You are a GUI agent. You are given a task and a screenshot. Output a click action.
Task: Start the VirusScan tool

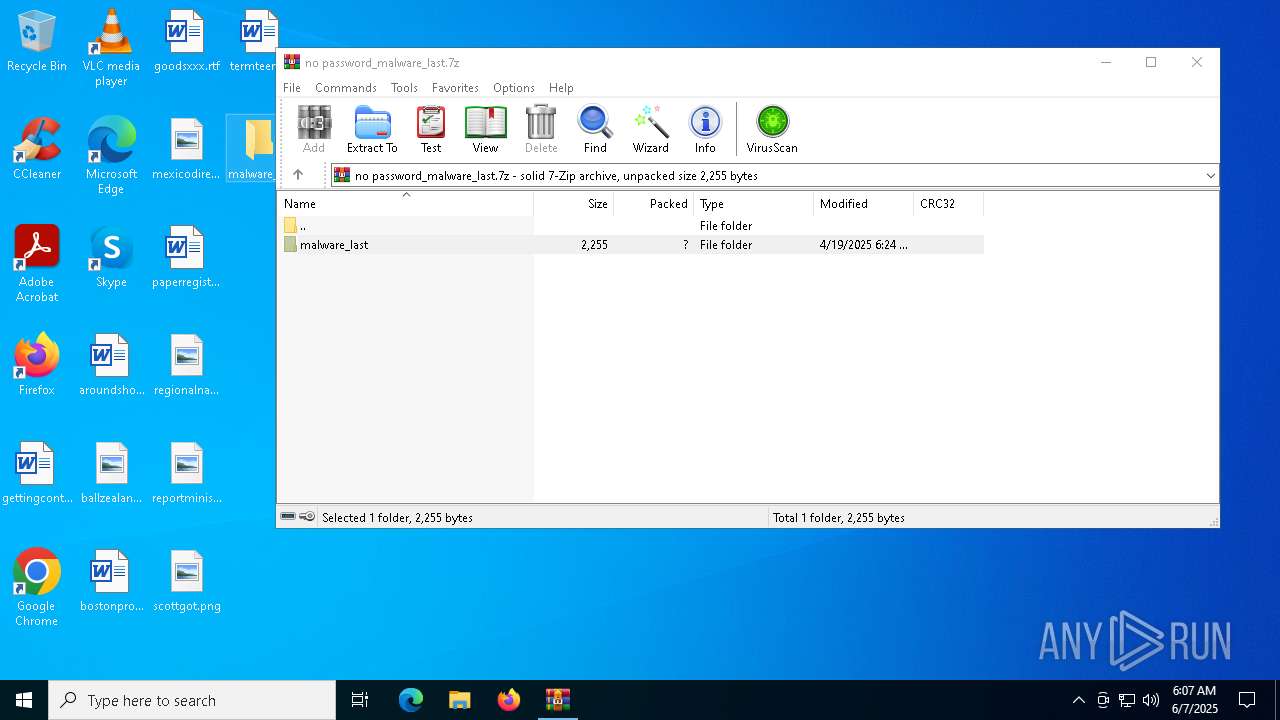[x=772, y=130]
